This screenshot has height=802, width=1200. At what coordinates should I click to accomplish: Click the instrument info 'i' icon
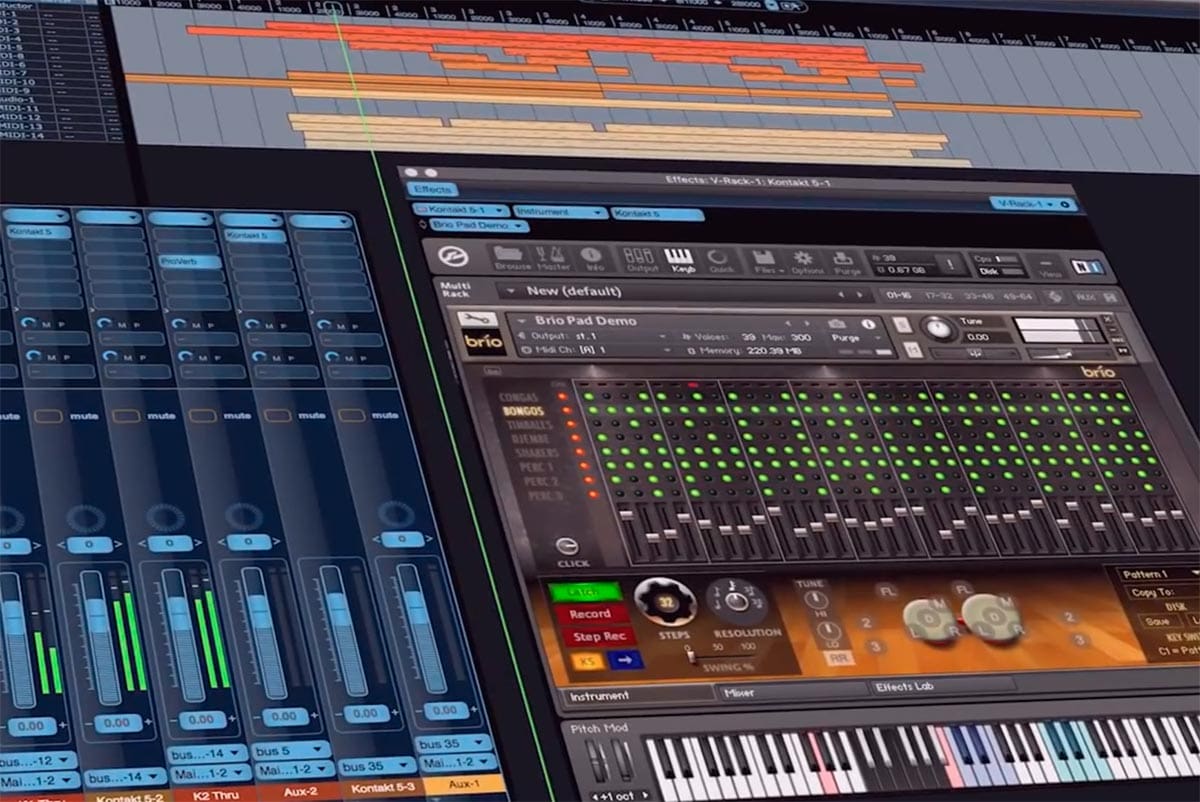(868, 324)
